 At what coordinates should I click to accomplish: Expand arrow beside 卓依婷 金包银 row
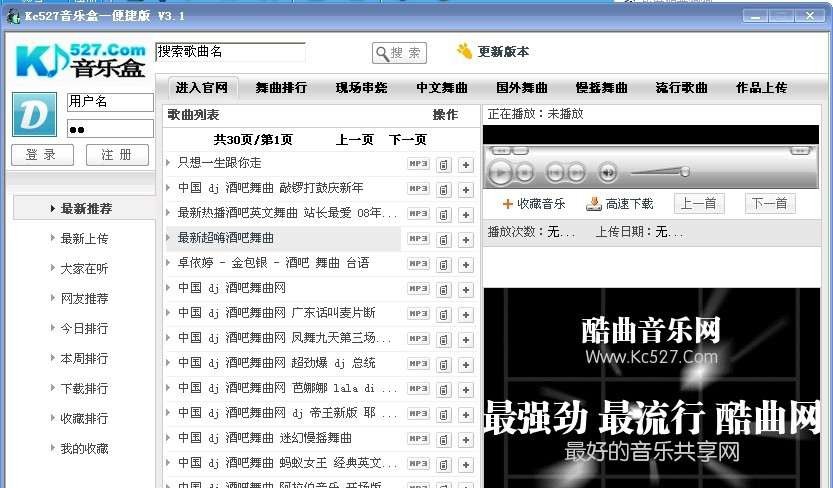click(x=168, y=262)
